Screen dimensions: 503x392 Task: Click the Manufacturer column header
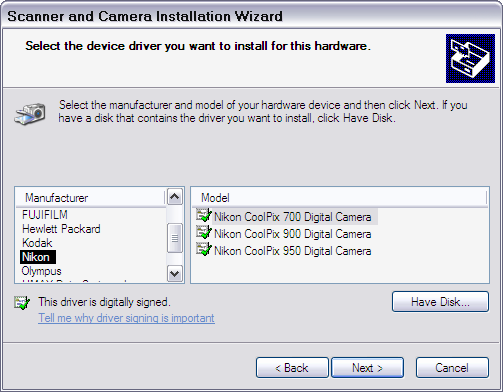(91, 198)
